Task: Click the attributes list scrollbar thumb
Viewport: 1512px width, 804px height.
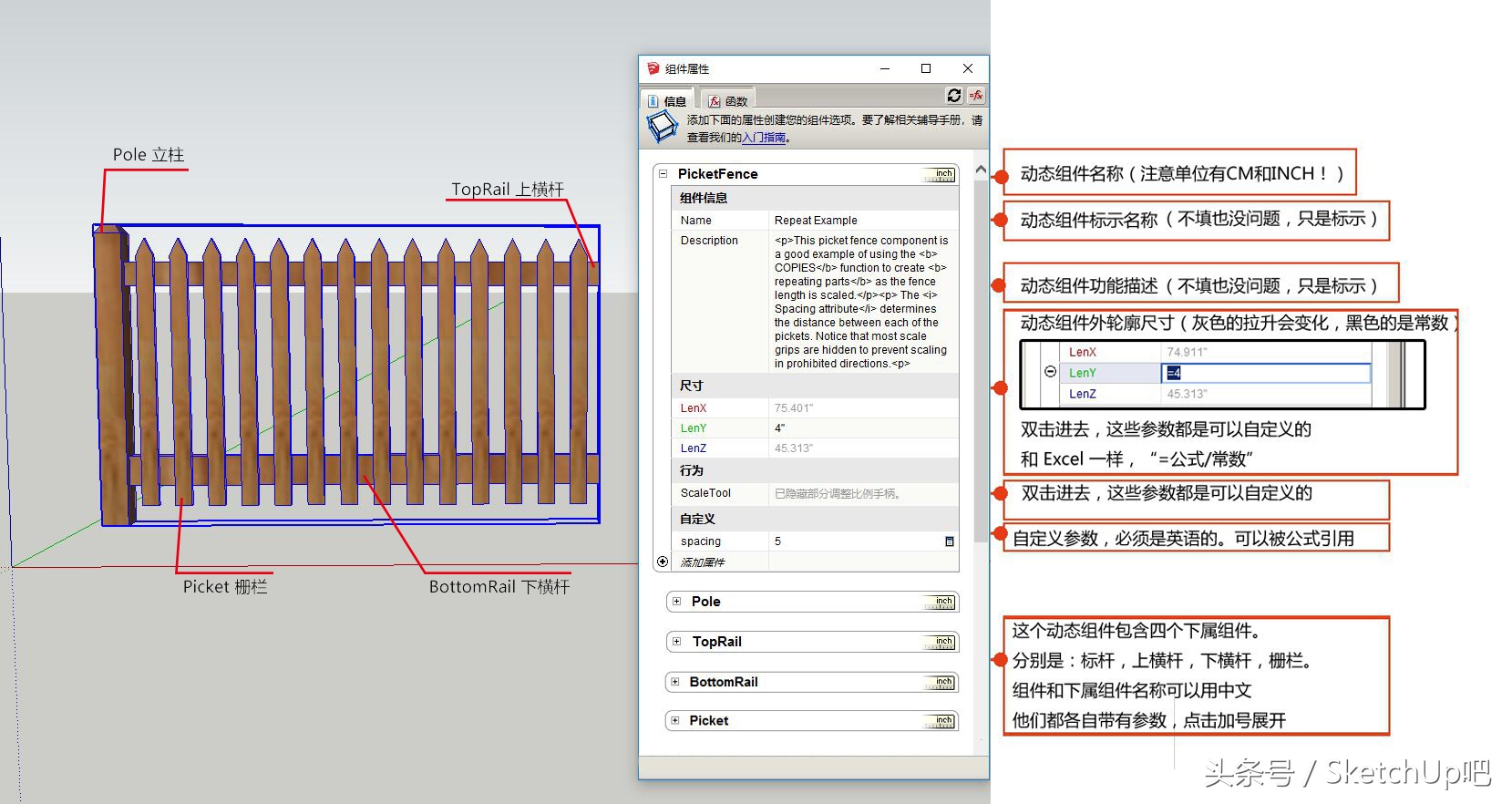Action: (x=981, y=360)
